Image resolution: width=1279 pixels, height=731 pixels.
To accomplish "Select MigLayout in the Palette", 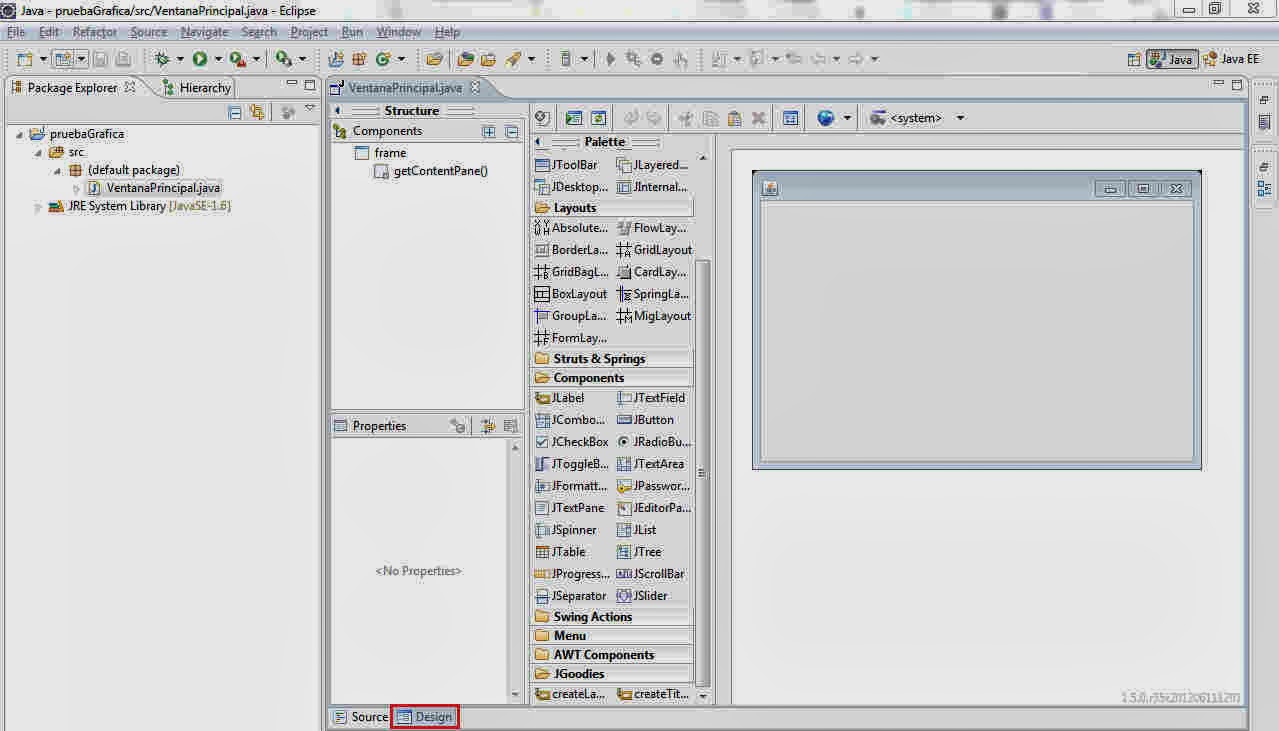I will [654, 316].
